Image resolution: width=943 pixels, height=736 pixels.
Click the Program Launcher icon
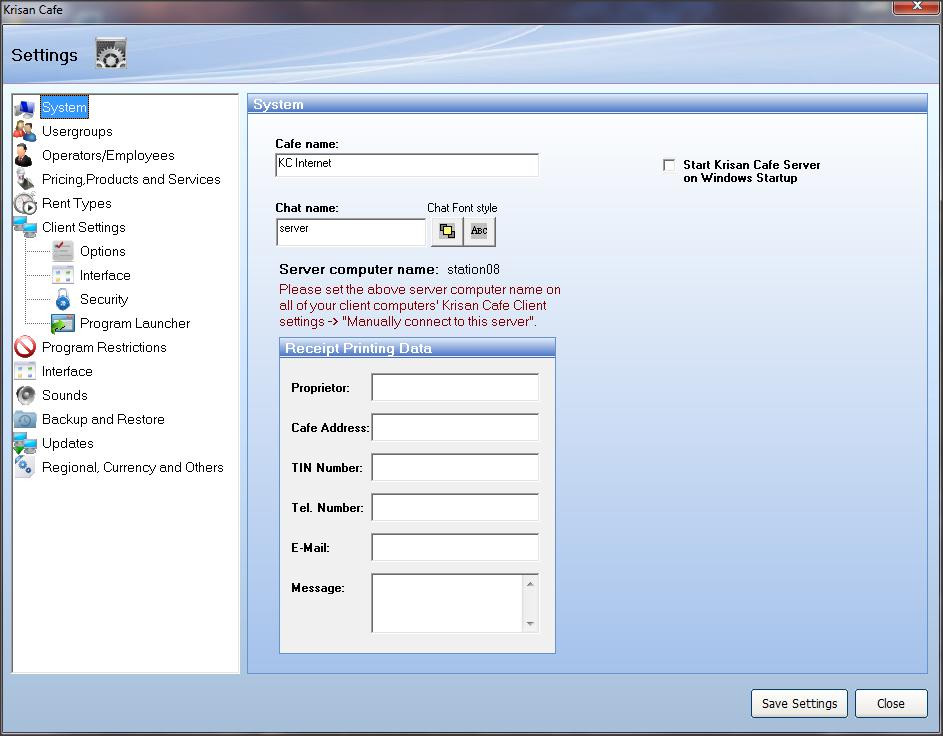pyautogui.click(x=63, y=324)
